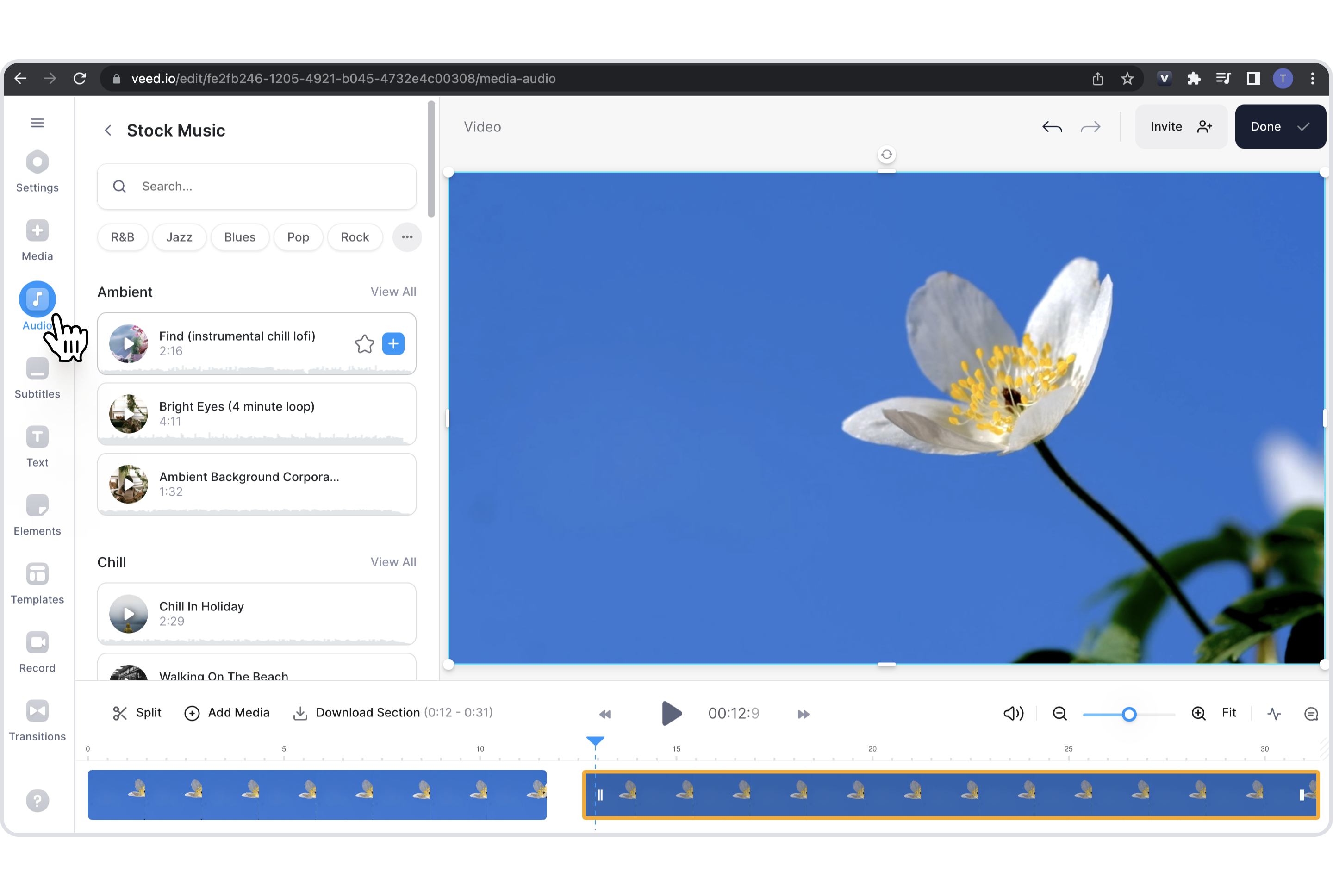1333x896 pixels.
Task: Filter stock music by Jazz
Action: tap(179, 237)
